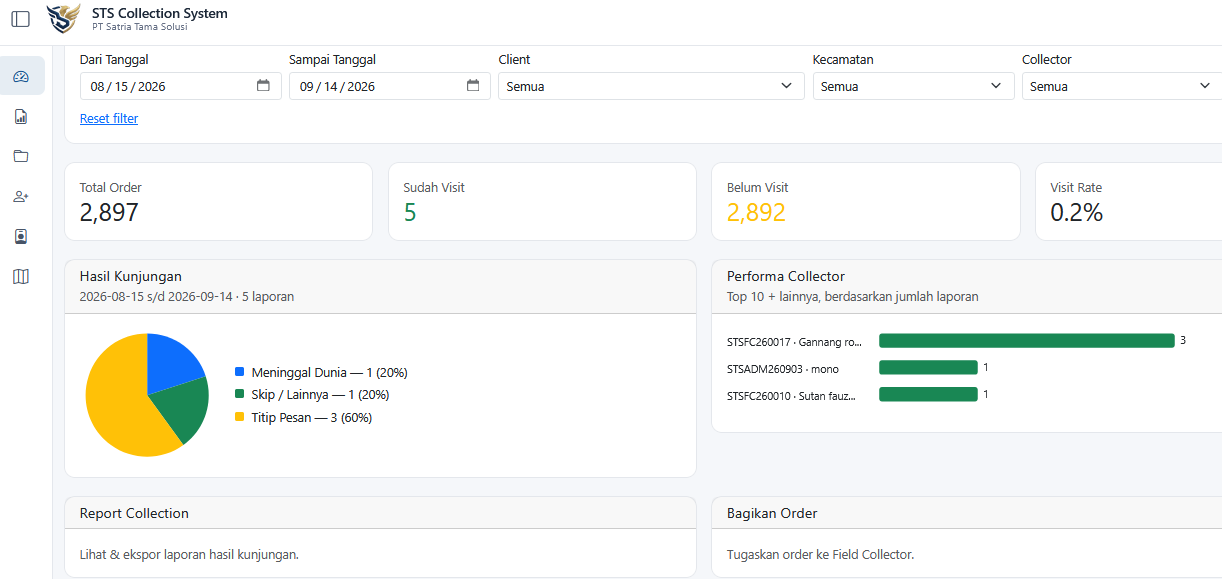Open calendar picker for Sampai Tanggal
Screen dimensions: 1222x579
[x=473, y=86]
